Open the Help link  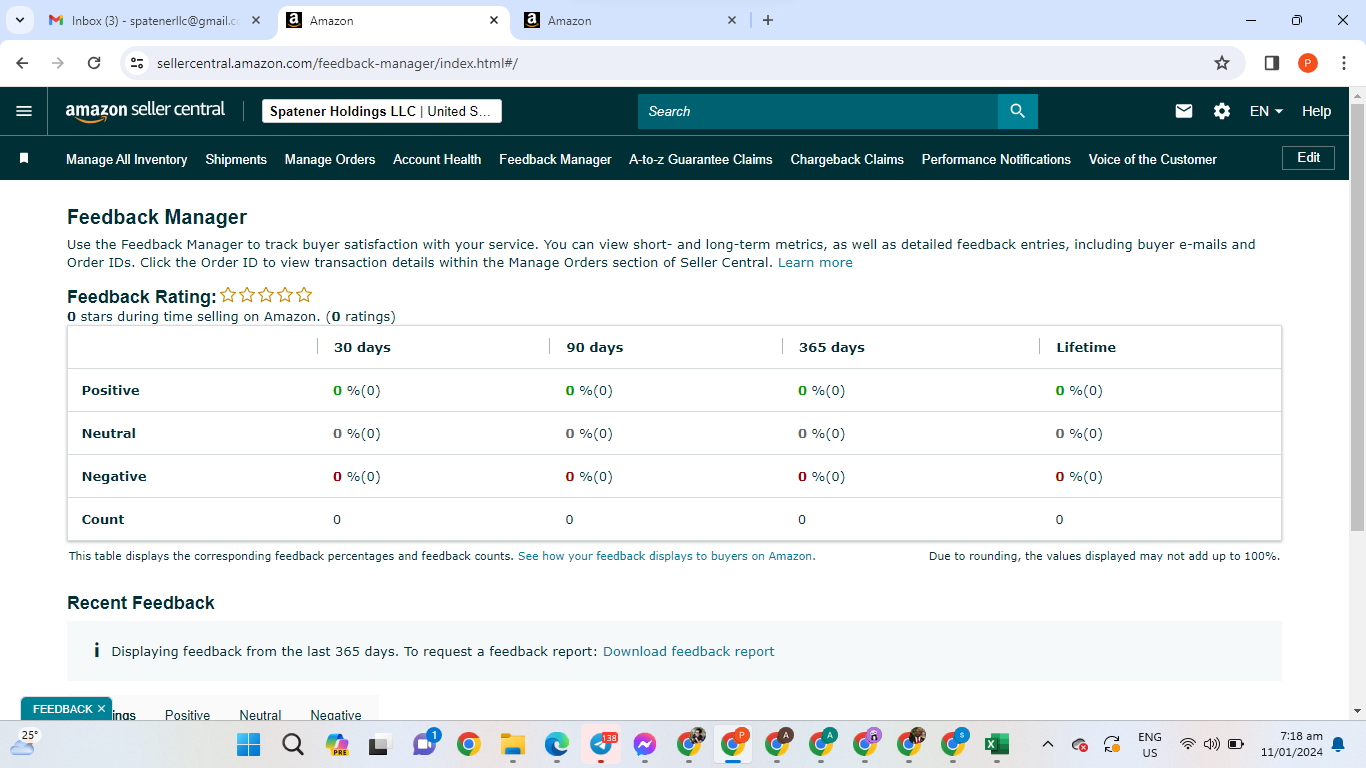tap(1316, 111)
